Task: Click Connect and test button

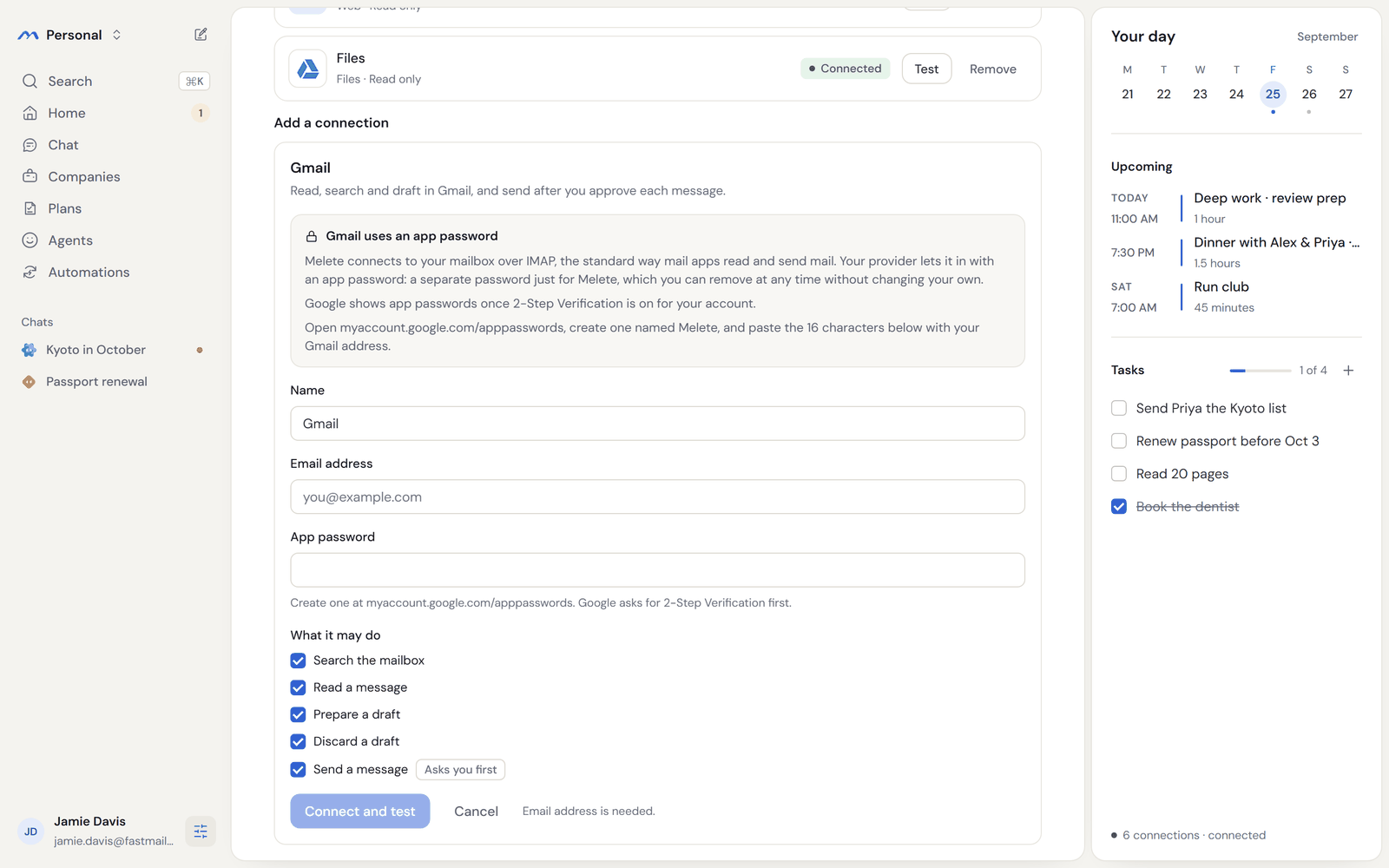Action: point(359,811)
